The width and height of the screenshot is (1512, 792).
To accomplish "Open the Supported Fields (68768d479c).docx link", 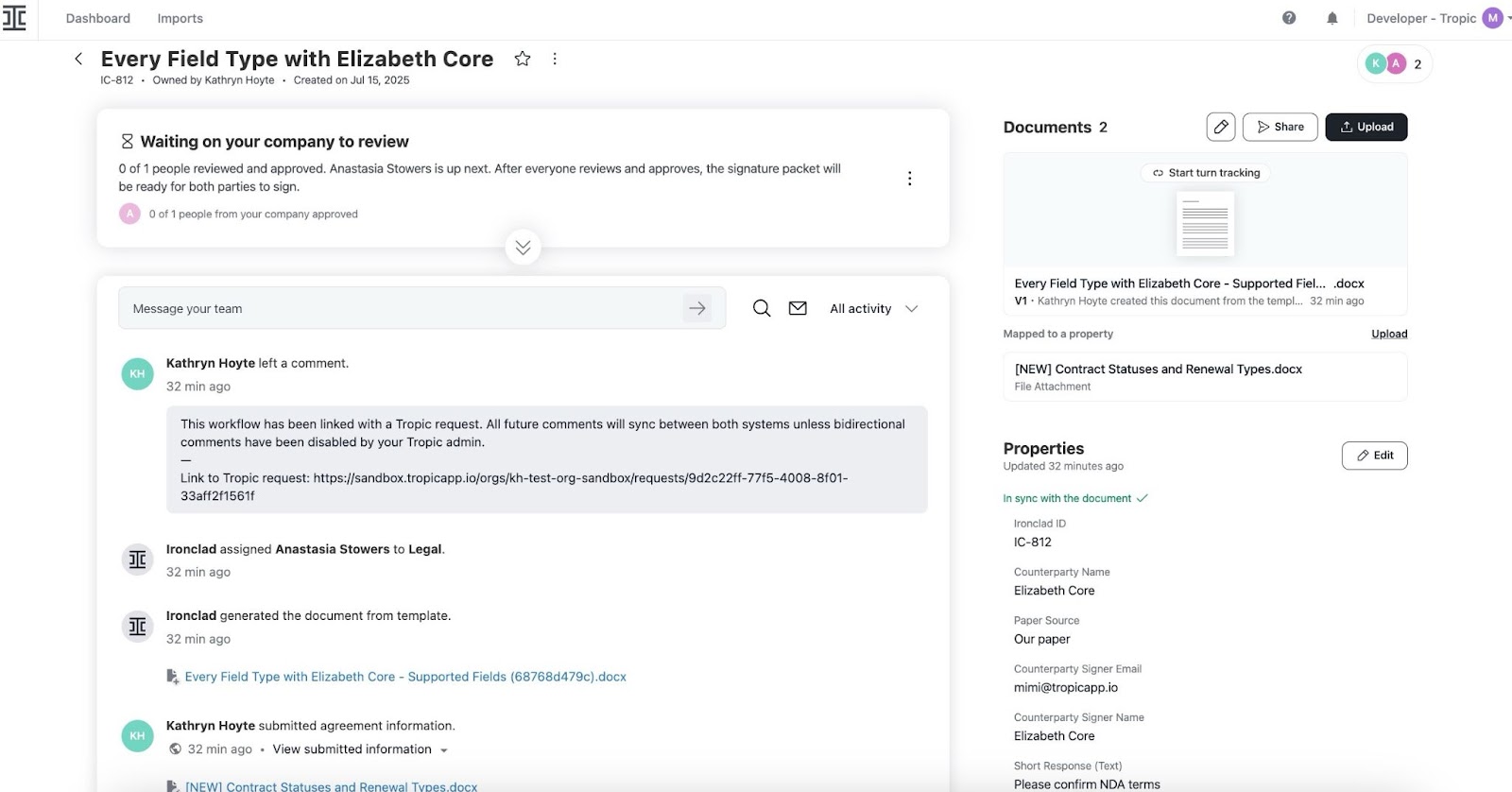I will click(x=405, y=677).
